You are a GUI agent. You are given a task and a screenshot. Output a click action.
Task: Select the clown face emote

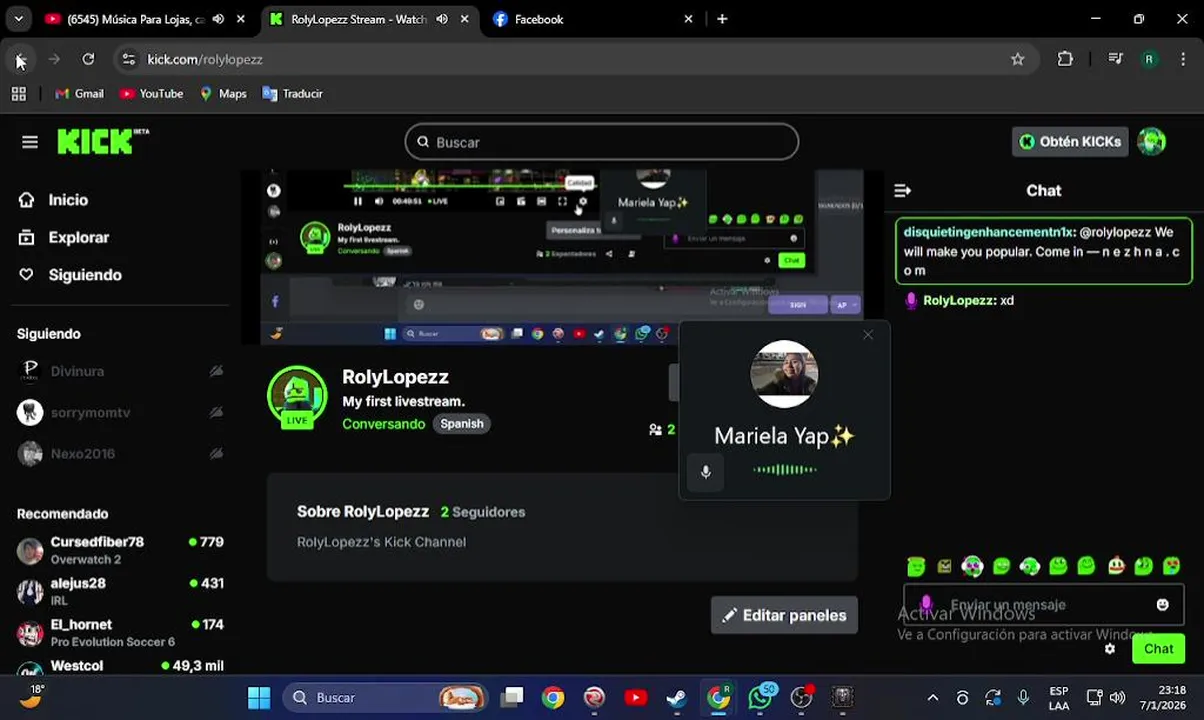tap(1116, 567)
